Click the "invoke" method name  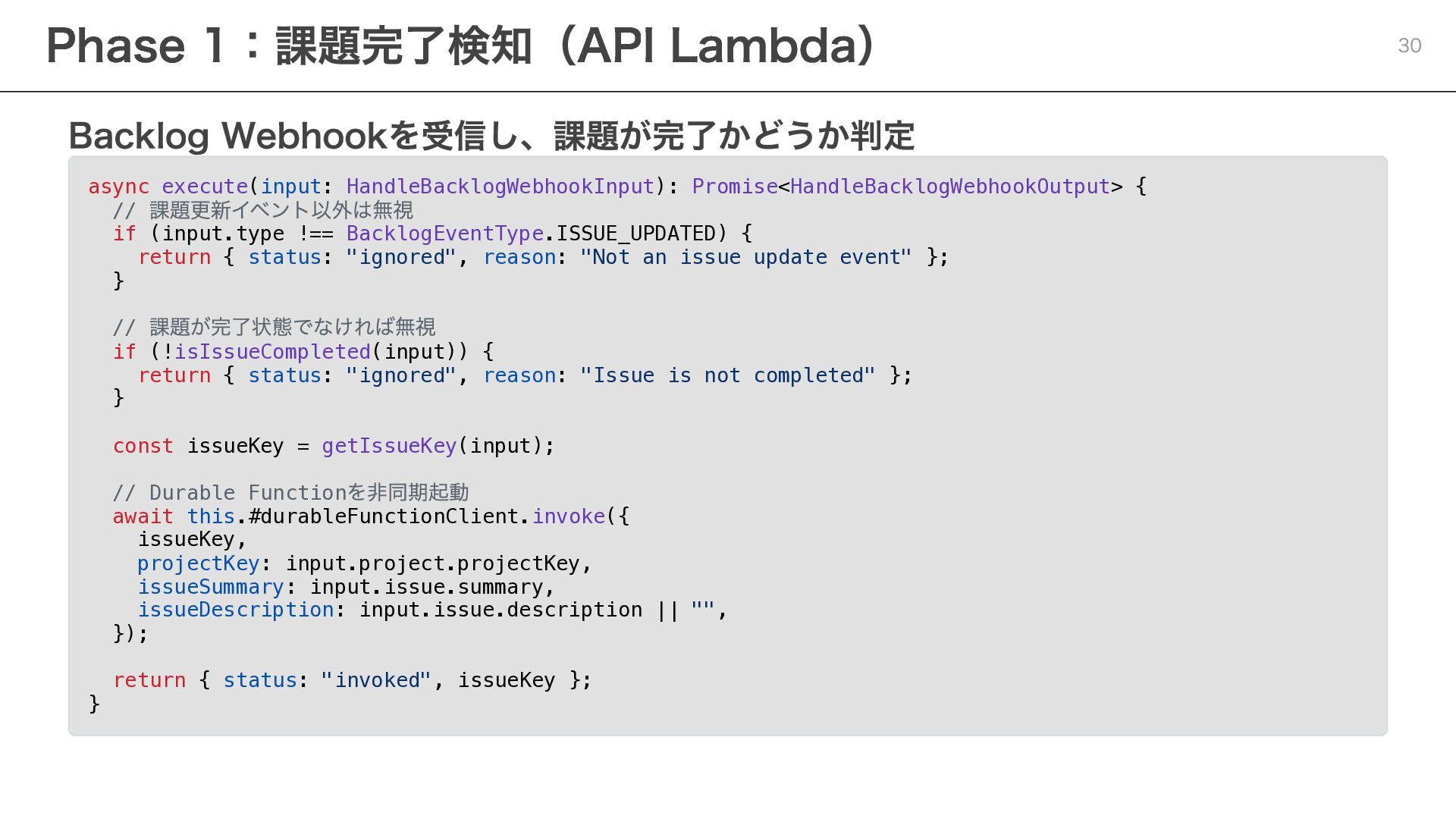569,516
